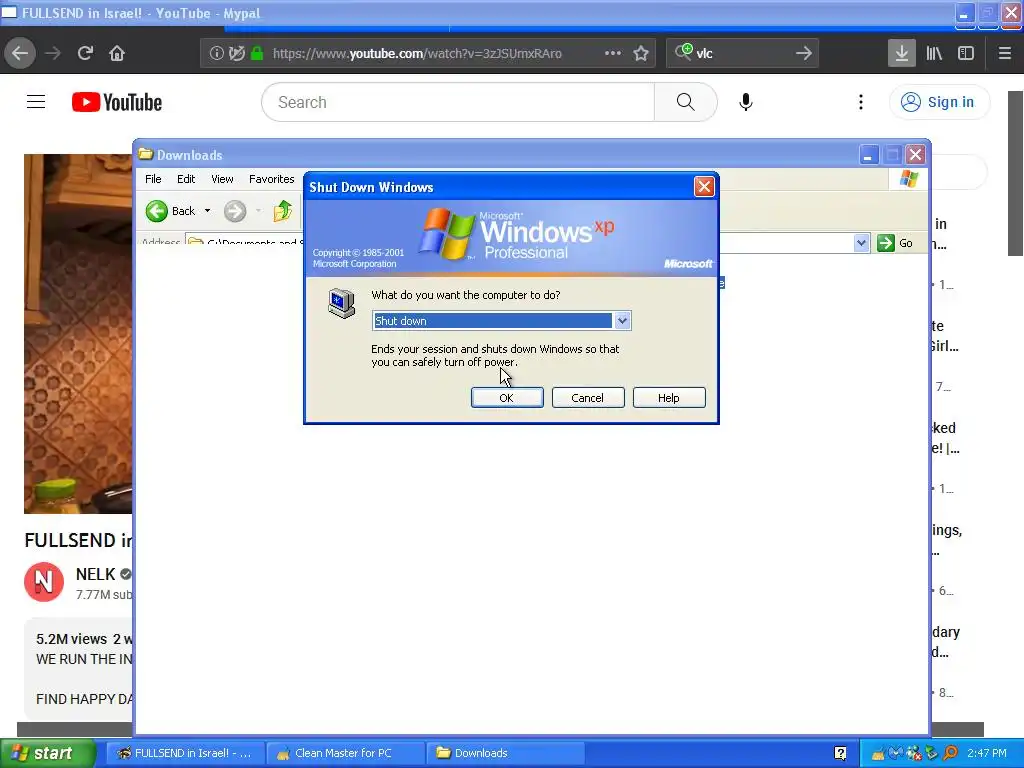1024x768 pixels.
Task: Toggle the browser sidebar icon
Action: click(966, 53)
